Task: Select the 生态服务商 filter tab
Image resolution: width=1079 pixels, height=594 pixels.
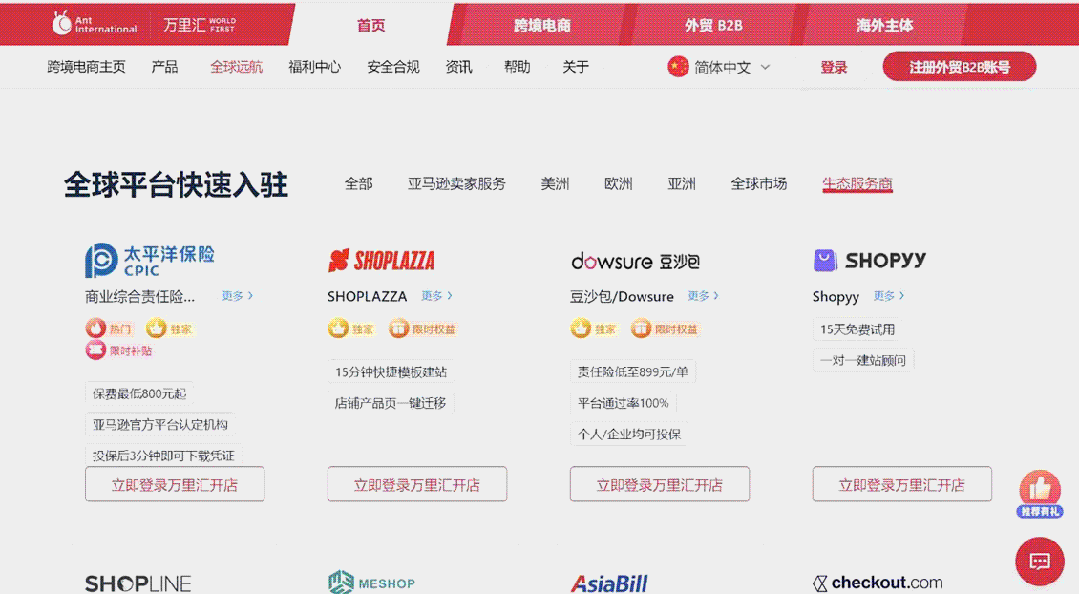Action: pos(857,184)
